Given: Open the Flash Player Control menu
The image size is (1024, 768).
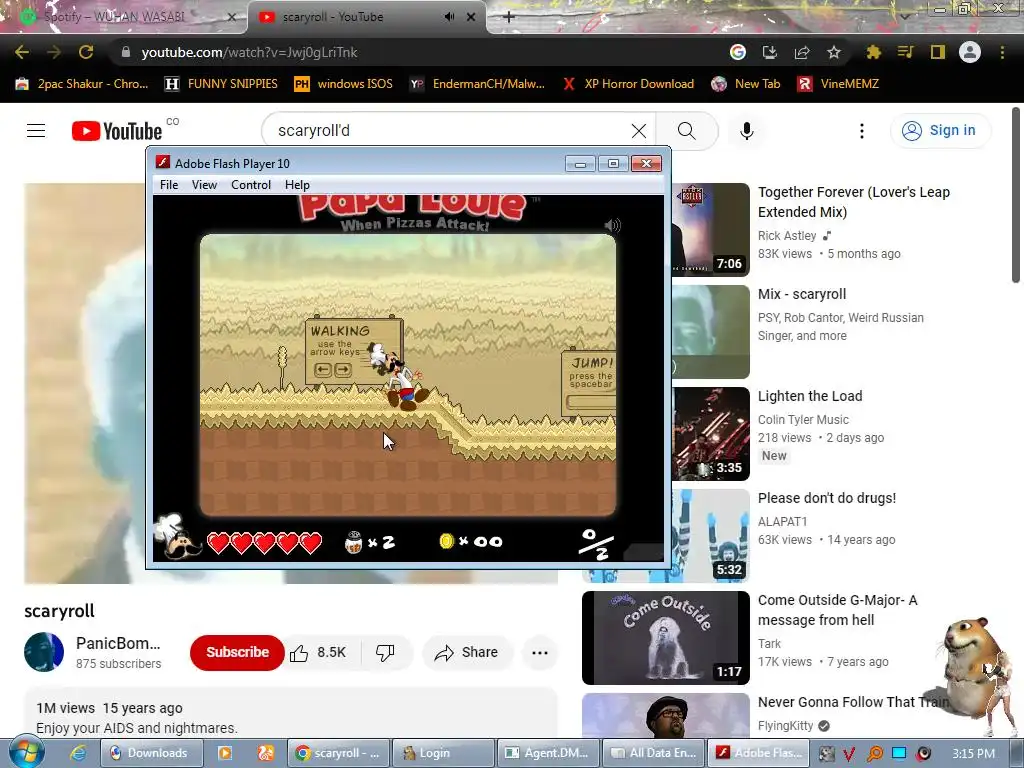Looking at the screenshot, I should 251,185.
